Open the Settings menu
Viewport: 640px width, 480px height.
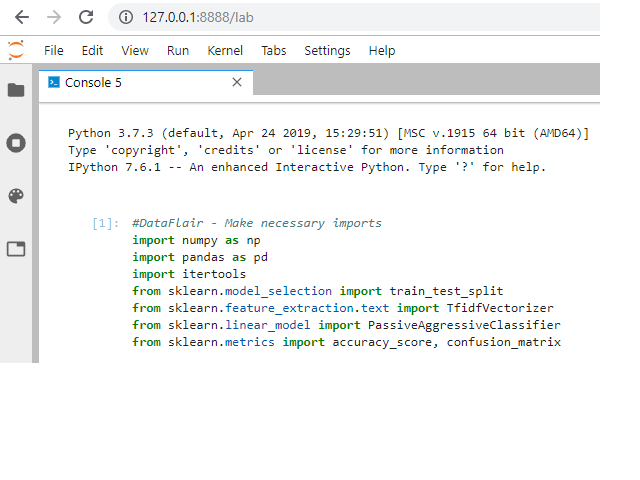tap(327, 50)
